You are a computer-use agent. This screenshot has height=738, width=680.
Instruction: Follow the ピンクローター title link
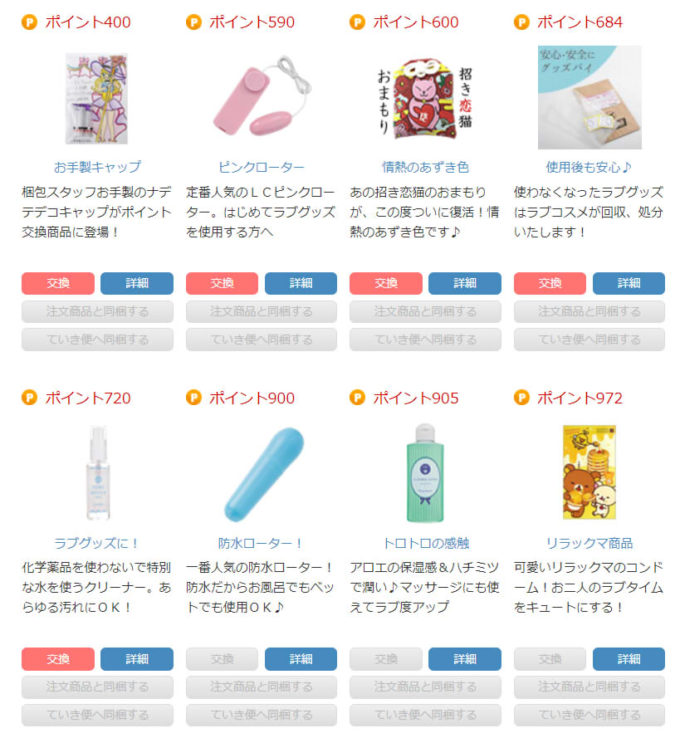pos(262,167)
